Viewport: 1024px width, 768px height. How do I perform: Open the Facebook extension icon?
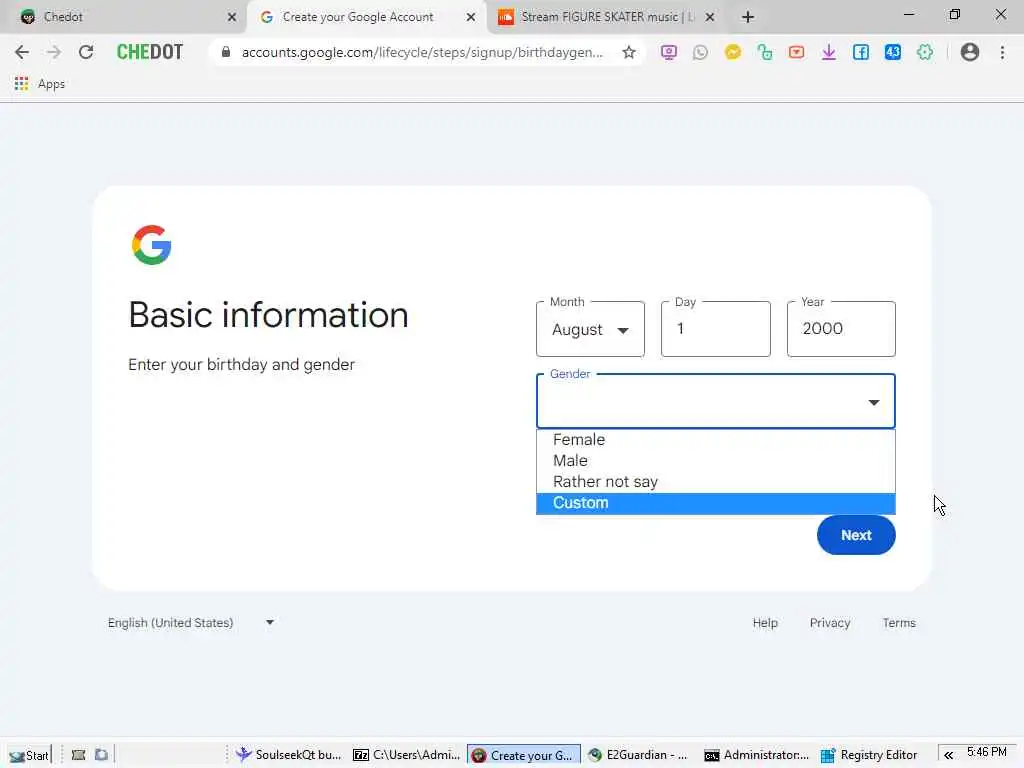pos(860,52)
